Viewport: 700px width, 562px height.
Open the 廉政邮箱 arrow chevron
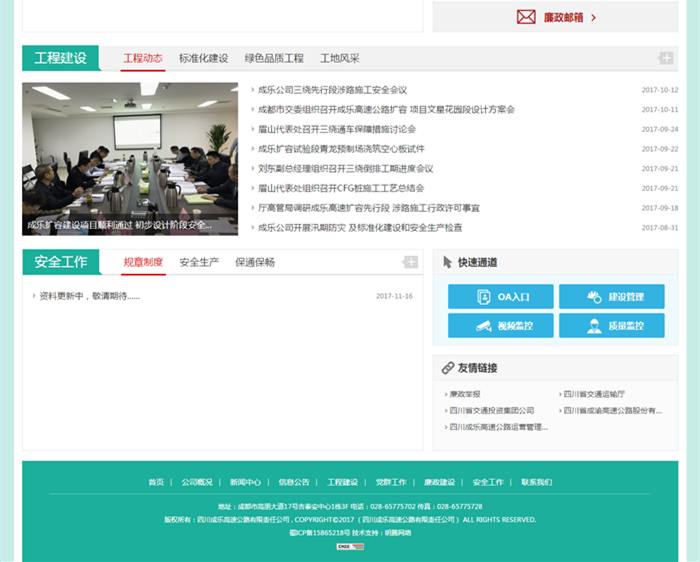tap(594, 17)
